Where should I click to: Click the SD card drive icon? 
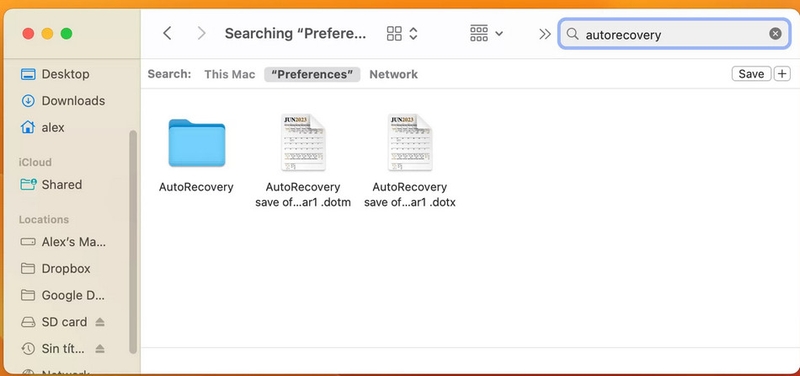click(x=28, y=322)
